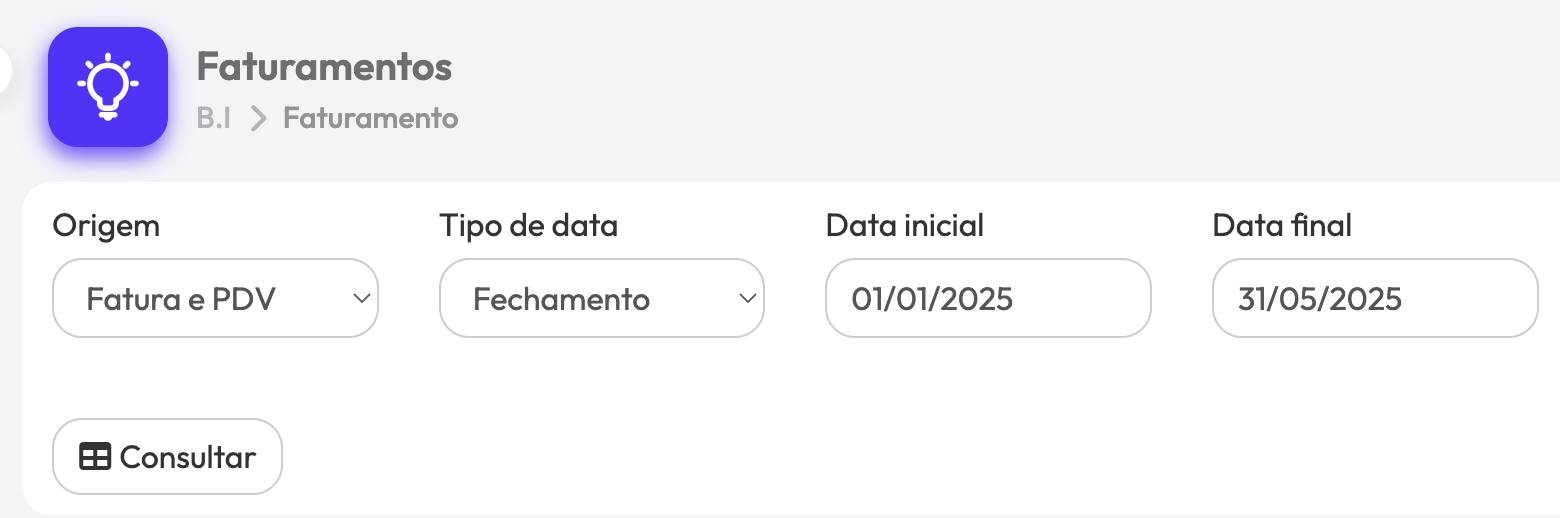Focus the Data final field with 31/05/2025

tap(1375, 298)
